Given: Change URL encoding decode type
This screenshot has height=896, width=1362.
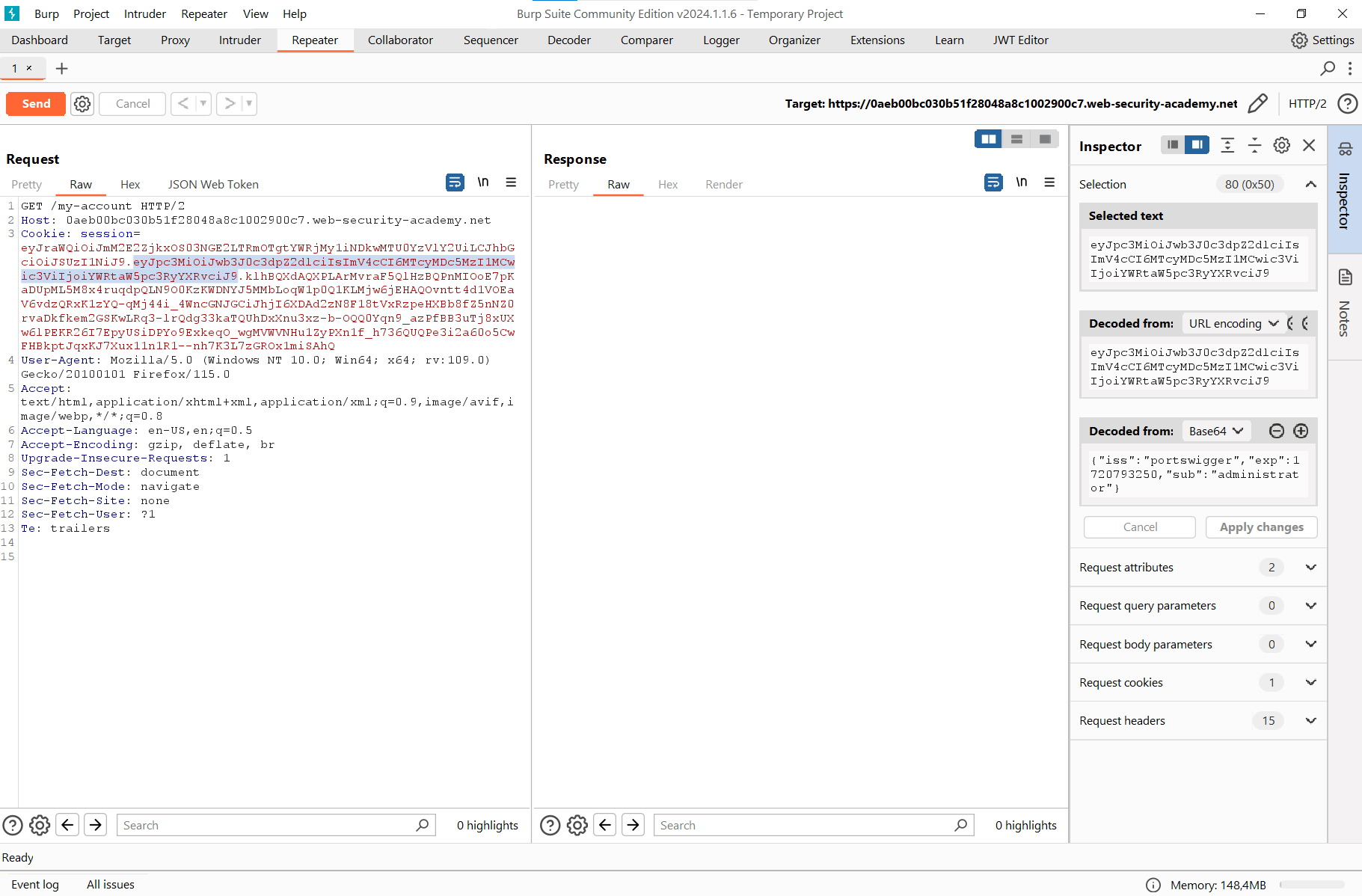Looking at the screenshot, I should (1233, 324).
